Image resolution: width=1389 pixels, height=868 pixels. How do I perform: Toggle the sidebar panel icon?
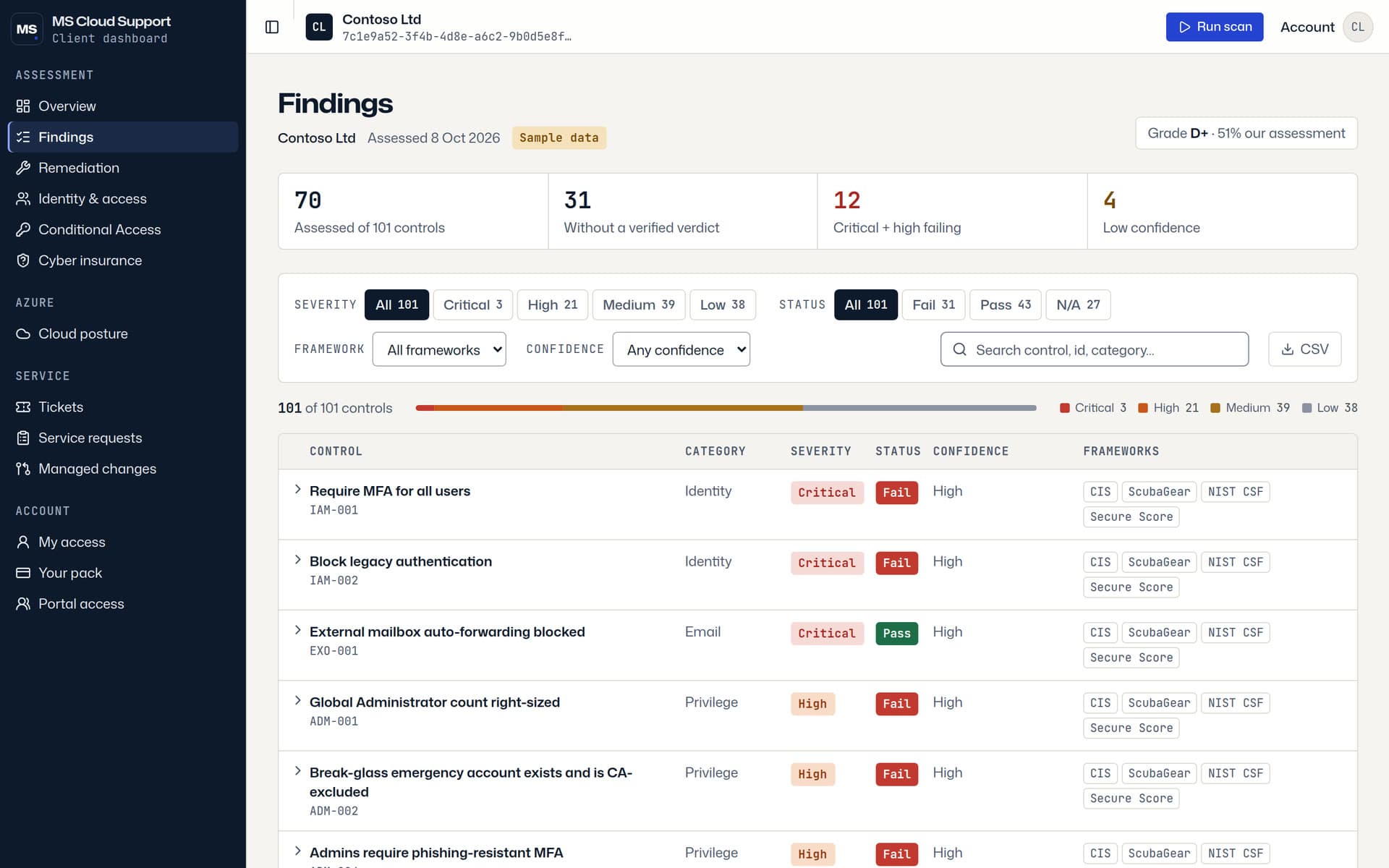click(272, 27)
